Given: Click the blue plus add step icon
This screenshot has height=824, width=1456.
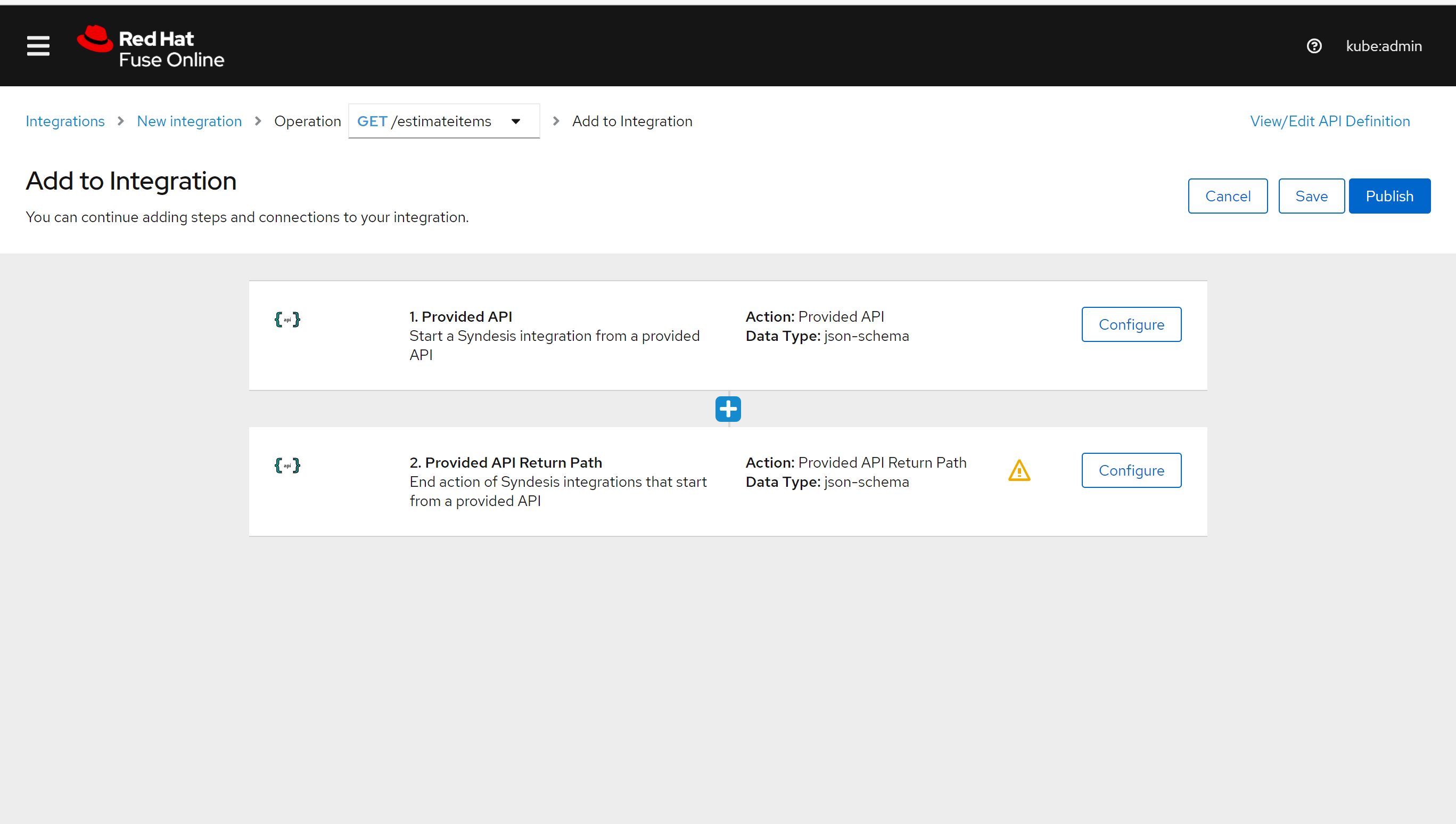Looking at the screenshot, I should coord(728,408).
